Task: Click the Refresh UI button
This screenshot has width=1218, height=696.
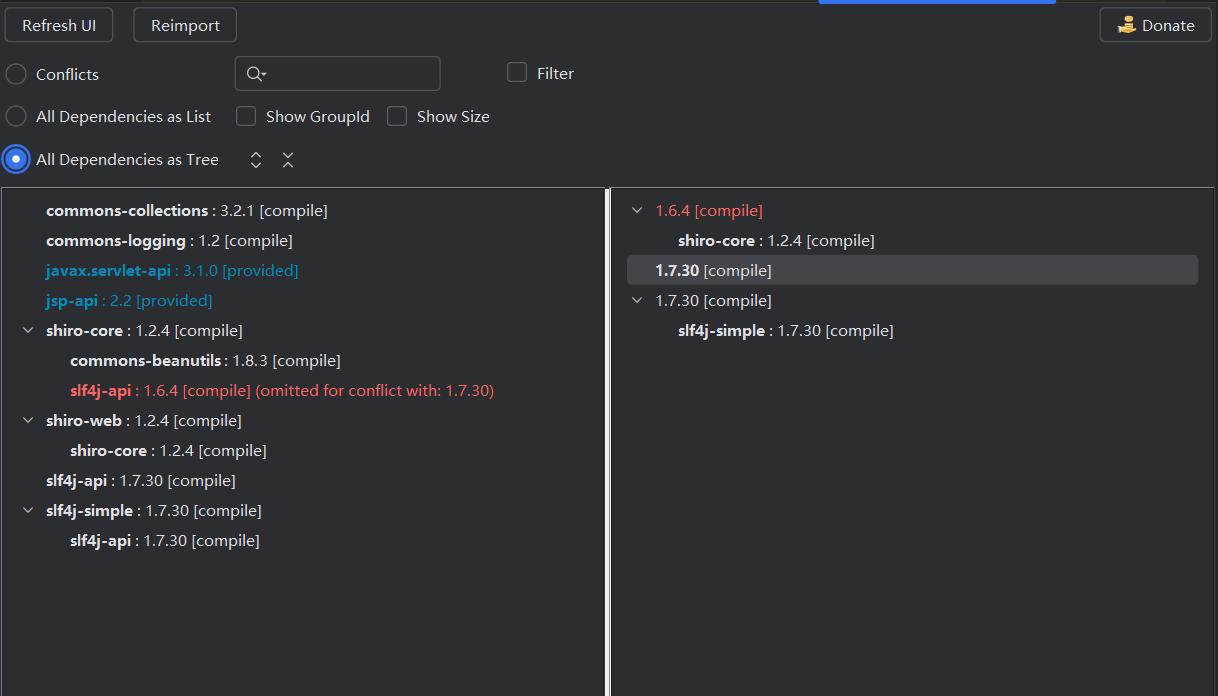Action: [x=59, y=26]
